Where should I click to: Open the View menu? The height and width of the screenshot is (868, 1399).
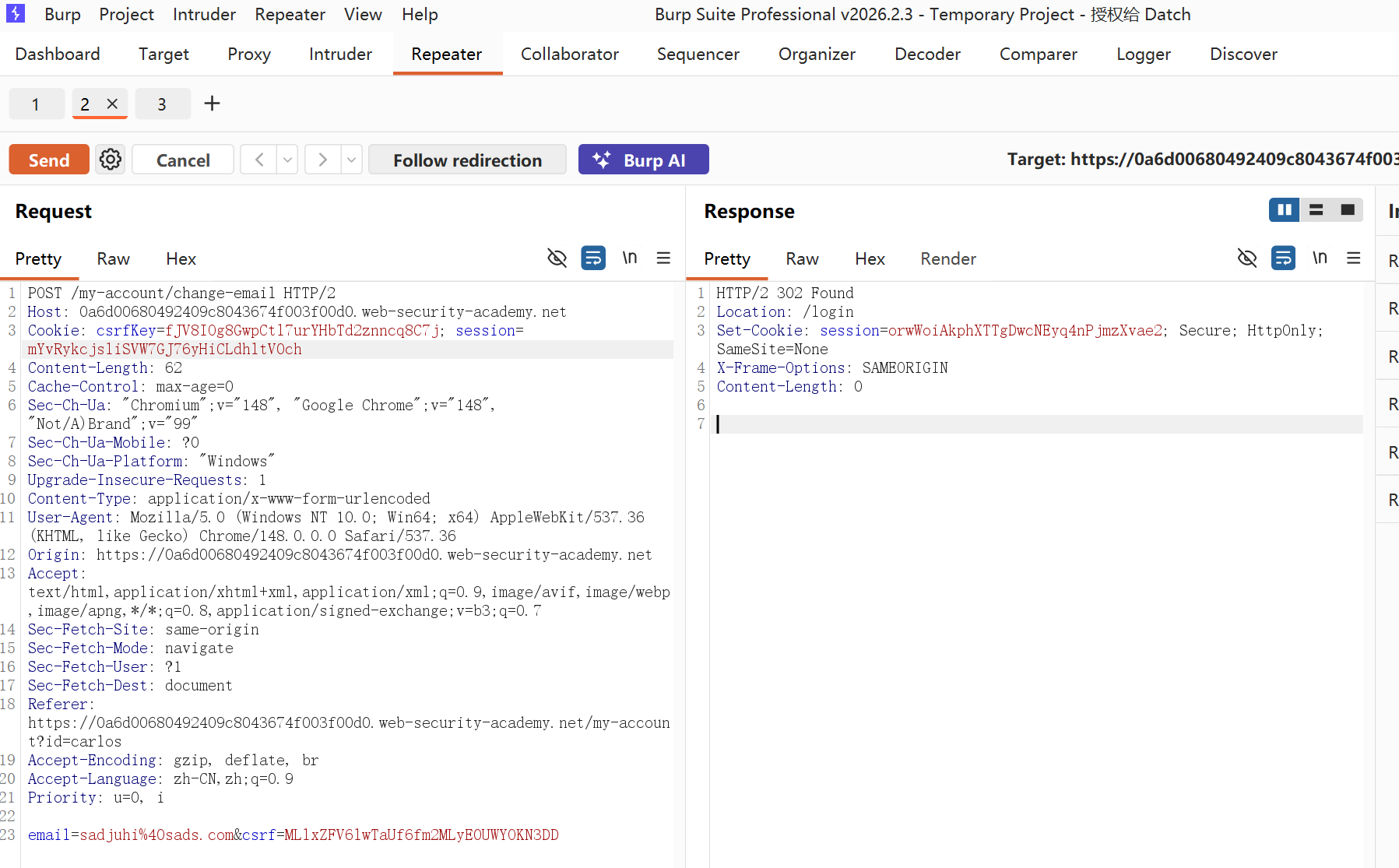tap(363, 14)
